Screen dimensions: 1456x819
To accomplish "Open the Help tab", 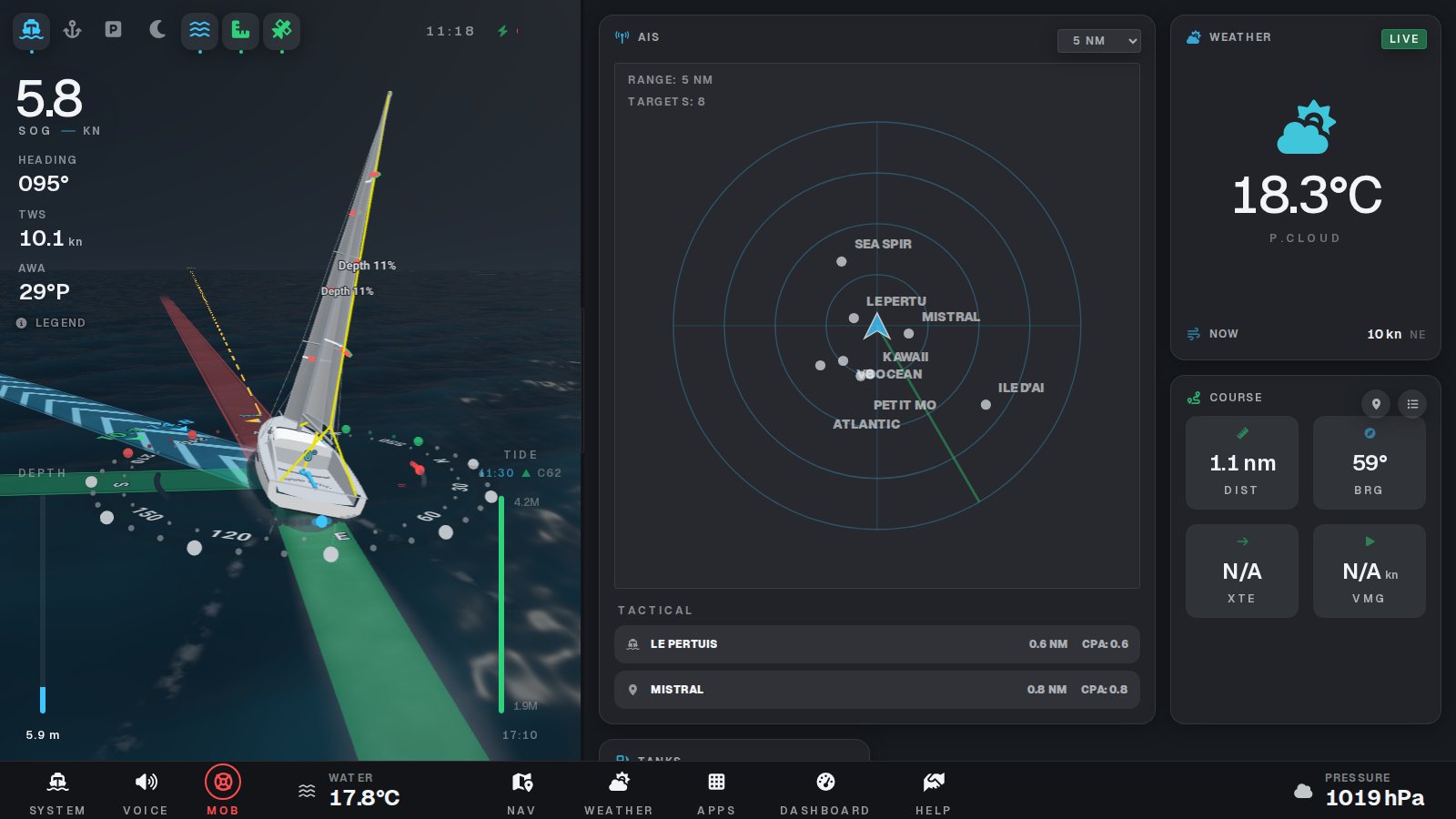I will 934,792.
